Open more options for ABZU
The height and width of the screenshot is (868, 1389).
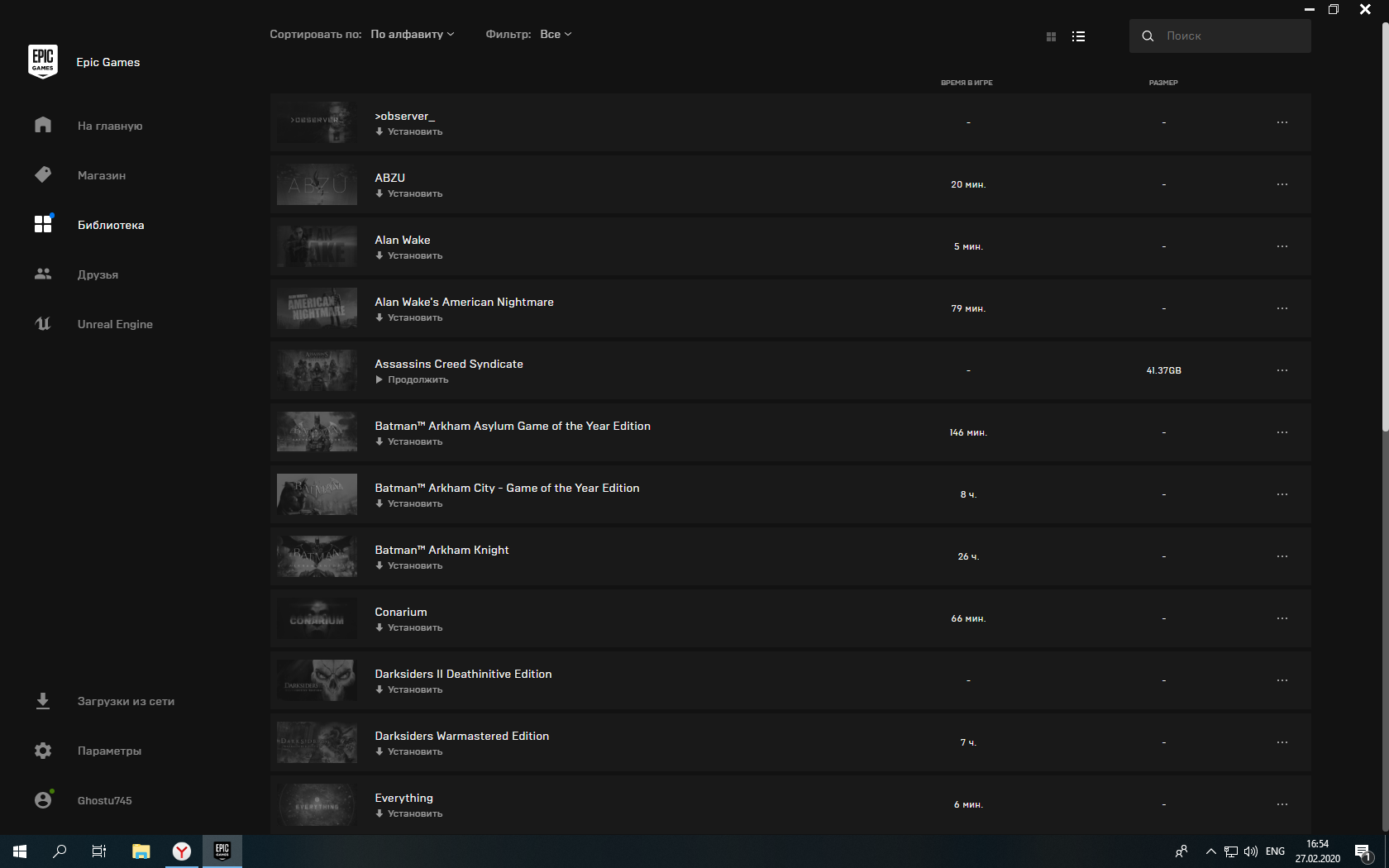click(1282, 184)
